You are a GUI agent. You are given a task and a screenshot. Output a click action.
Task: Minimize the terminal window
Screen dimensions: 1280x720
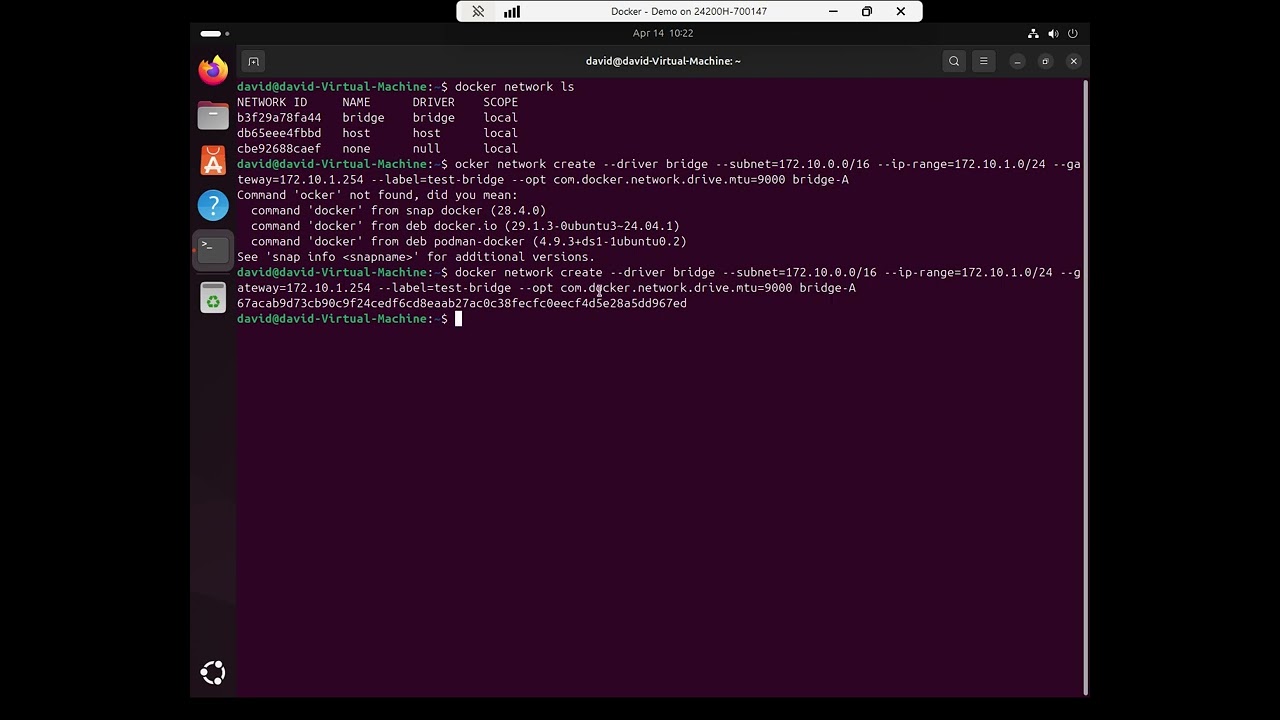coord(1017,61)
